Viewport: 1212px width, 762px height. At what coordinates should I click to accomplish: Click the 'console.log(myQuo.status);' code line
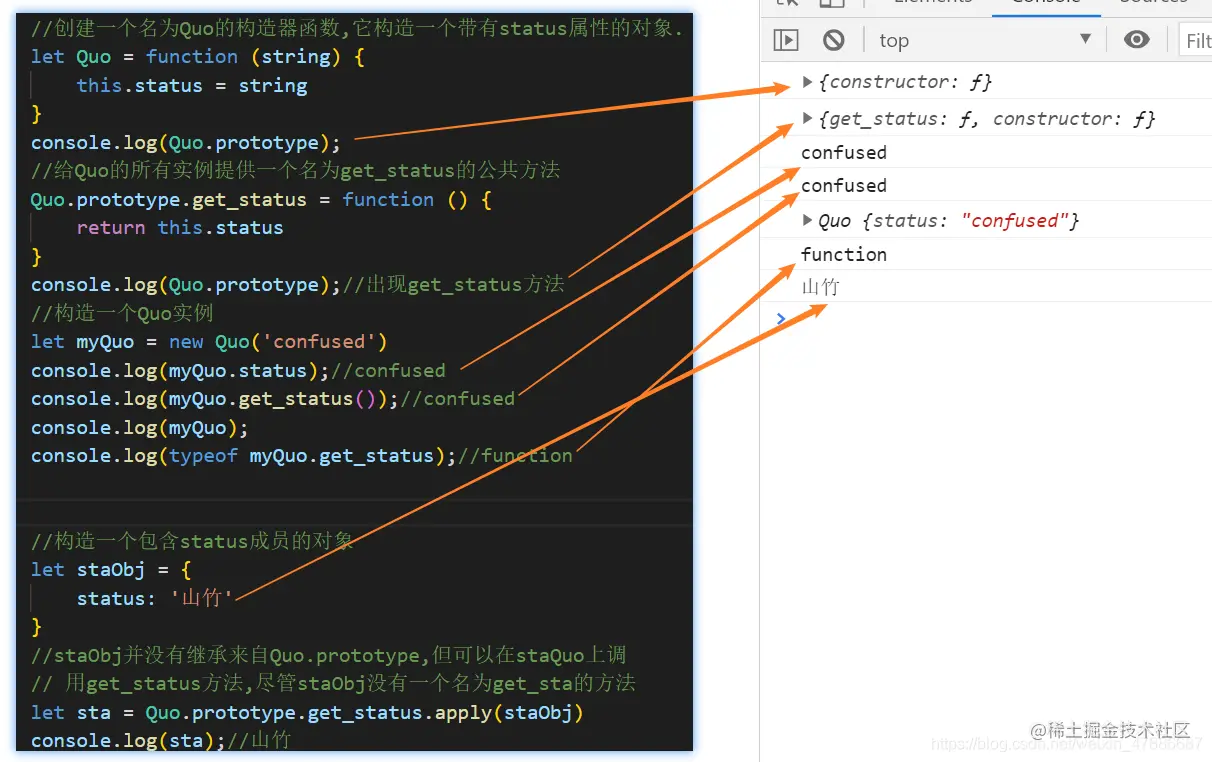coord(238,370)
